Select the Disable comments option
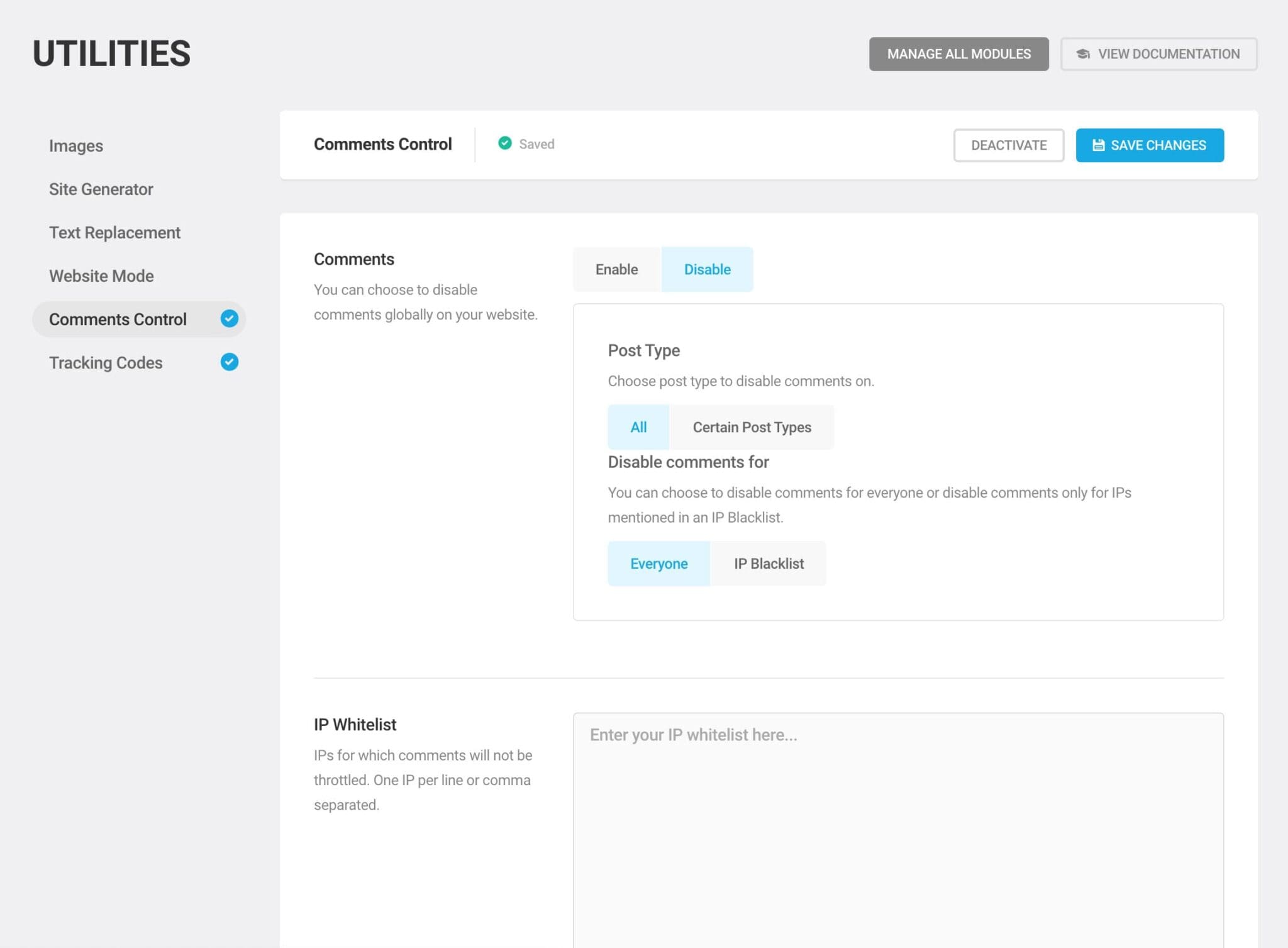Viewport: 1288px width, 948px height. tap(707, 269)
